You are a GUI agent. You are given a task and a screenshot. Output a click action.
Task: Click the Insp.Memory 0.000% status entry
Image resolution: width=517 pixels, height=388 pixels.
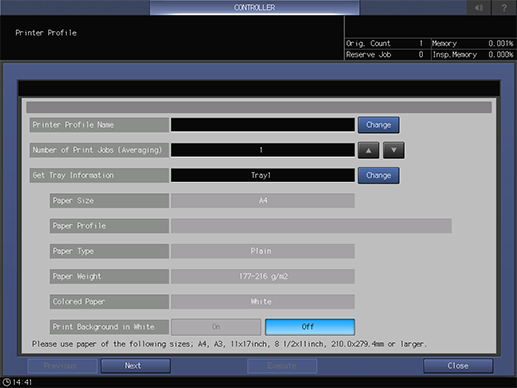(x=473, y=55)
